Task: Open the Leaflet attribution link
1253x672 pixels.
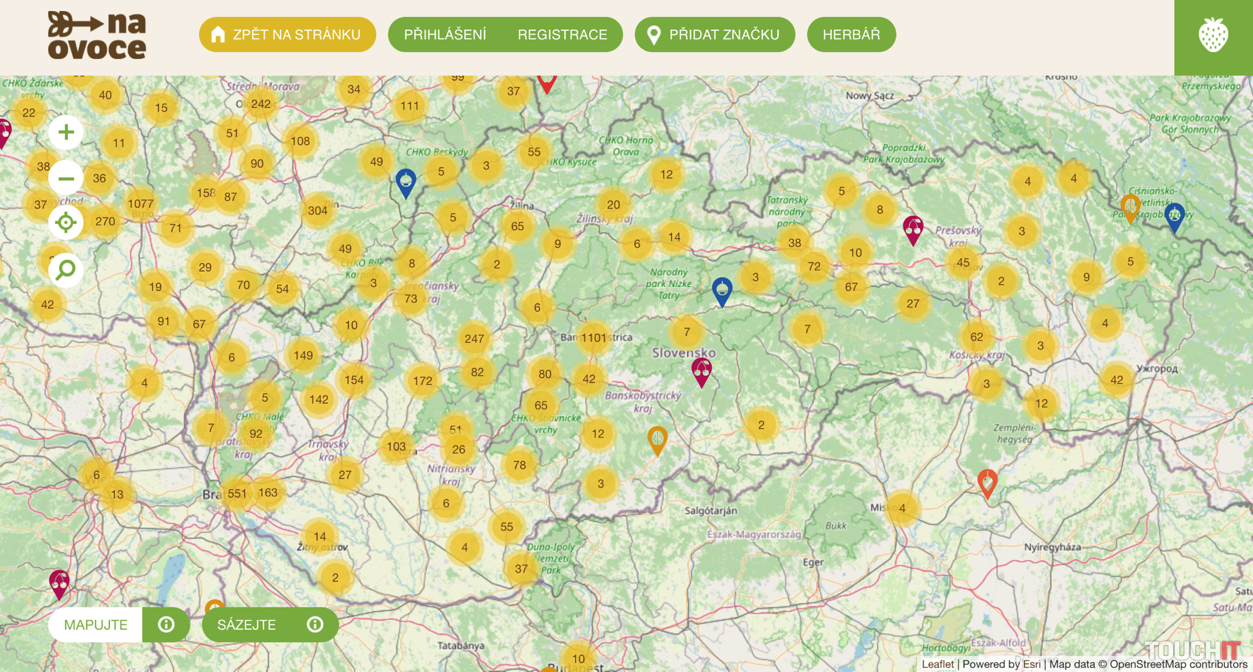Action: click(x=937, y=664)
